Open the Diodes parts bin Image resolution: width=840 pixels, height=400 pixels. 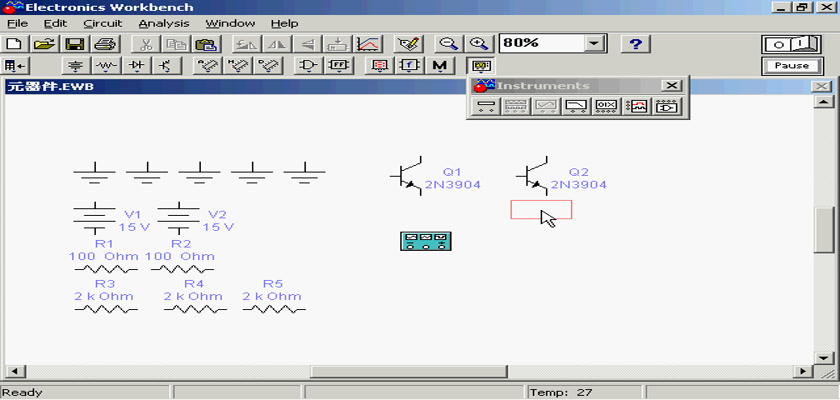pos(137,66)
